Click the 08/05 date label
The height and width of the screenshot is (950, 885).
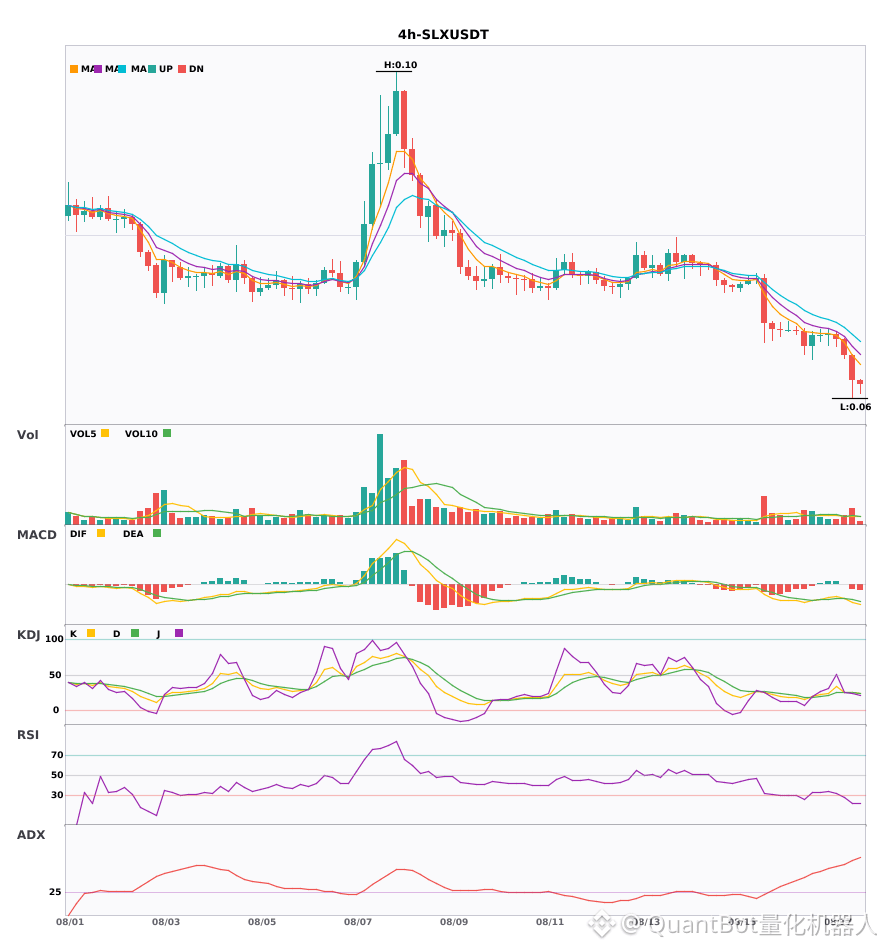pos(262,922)
